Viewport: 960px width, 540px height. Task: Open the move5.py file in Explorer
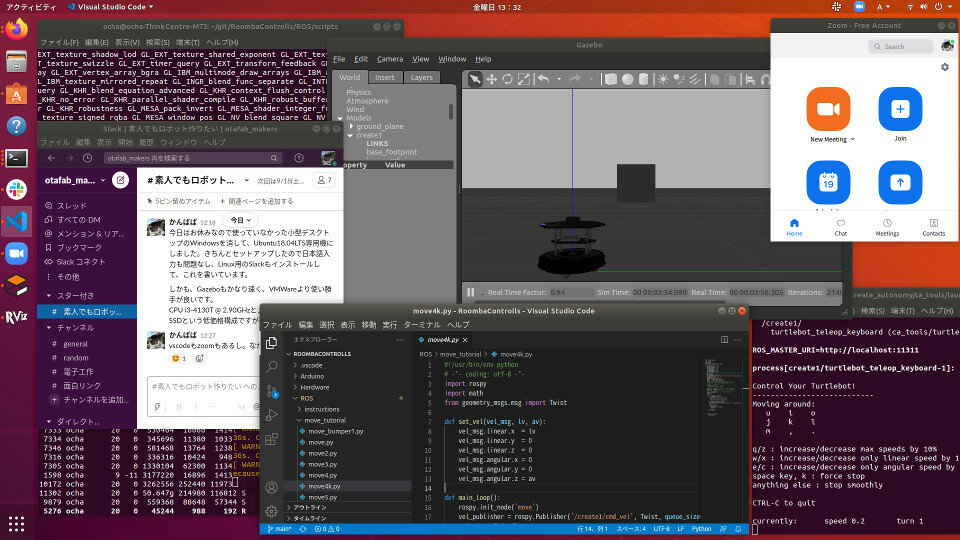(320, 497)
